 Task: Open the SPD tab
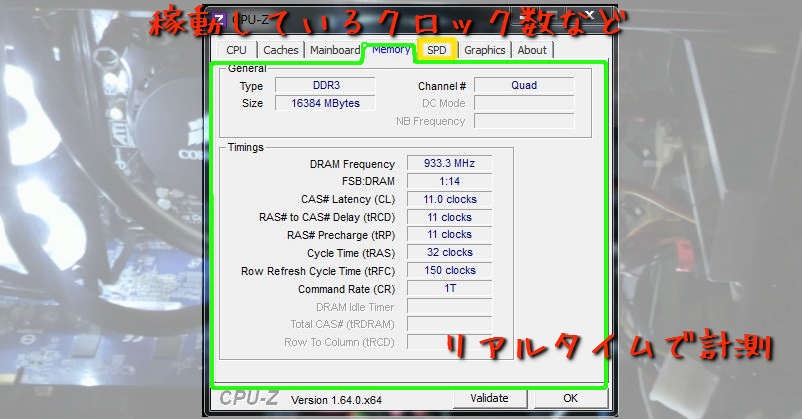pyautogui.click(x=437, y=50)
